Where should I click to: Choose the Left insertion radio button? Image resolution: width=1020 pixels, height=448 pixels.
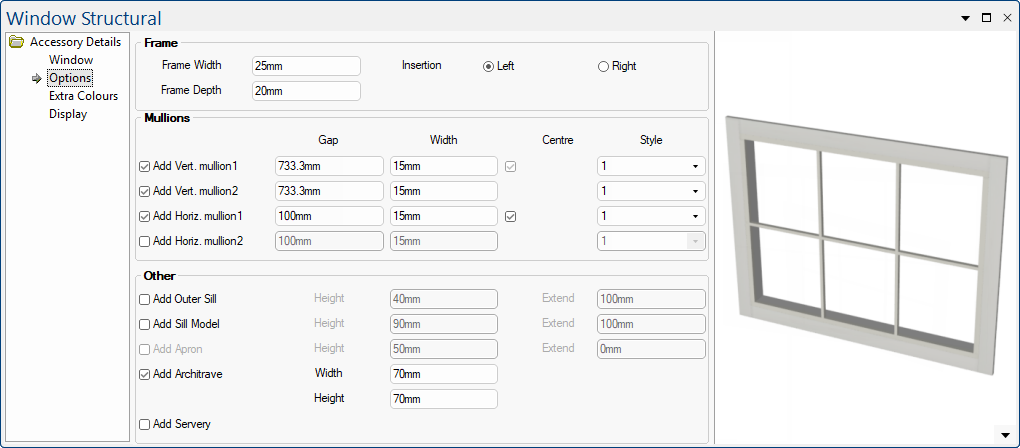(x=488, y=67)
